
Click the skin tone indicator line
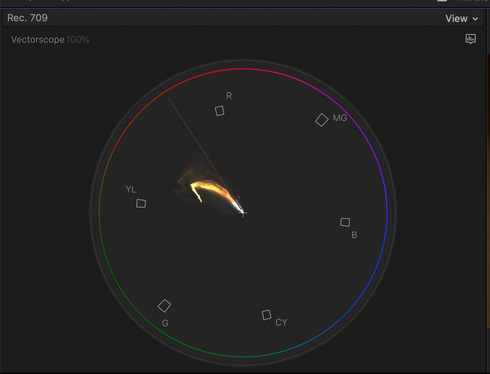tap(206, 155)
